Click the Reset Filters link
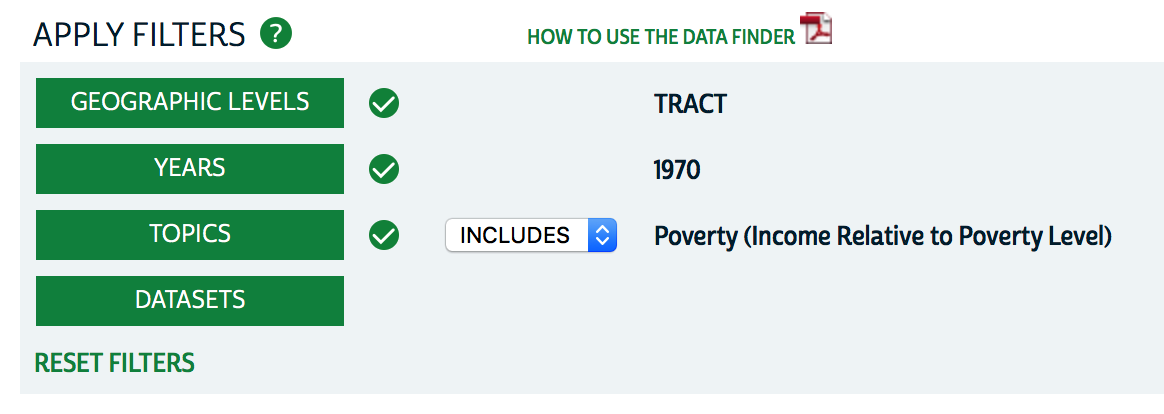1164x414 pixels. click(x=114, y=363)
